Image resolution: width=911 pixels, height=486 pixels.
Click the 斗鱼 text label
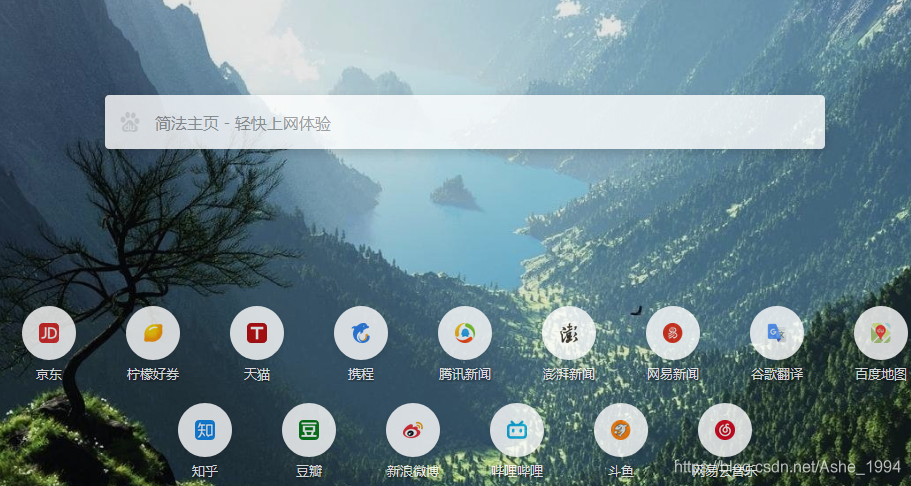click(621, 471)
